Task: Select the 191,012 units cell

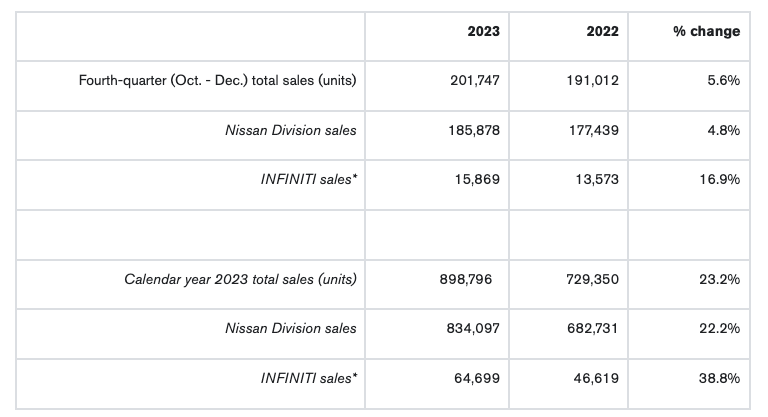Action: coord(594,80)
